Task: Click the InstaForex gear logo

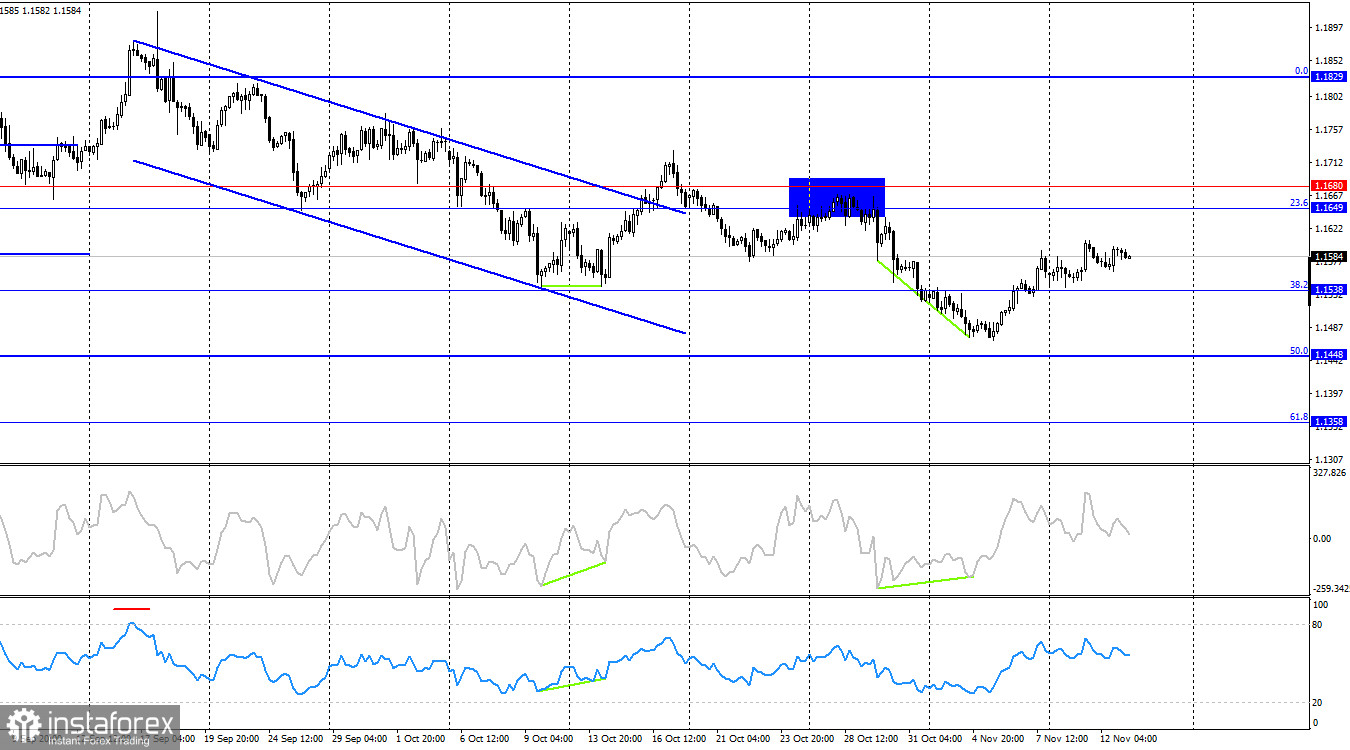Action: tap(22, 724)
